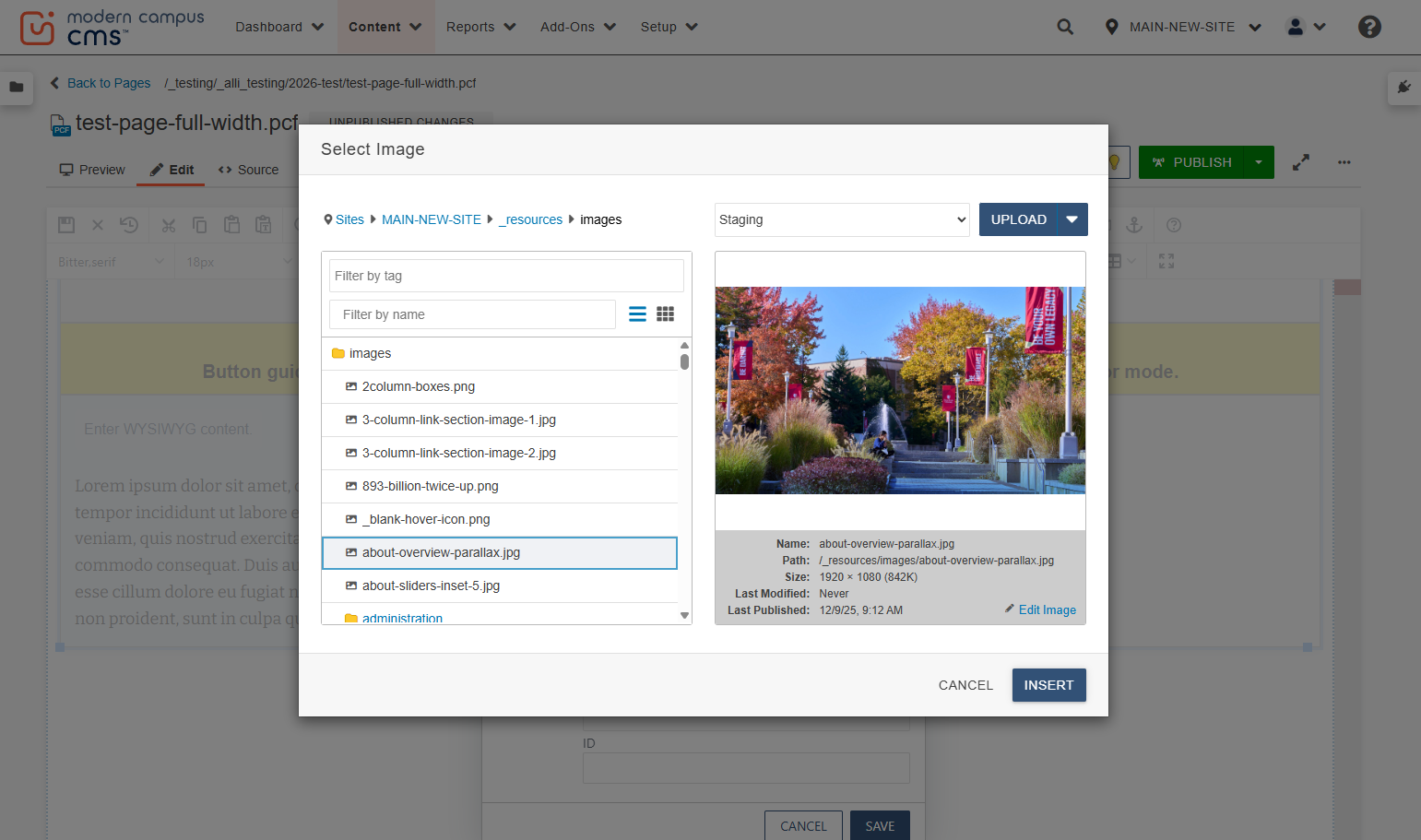This screenshot has height=840, width=1421.
Task: Click the expand fullscreen arrows icon
Action: (1301, 162)
